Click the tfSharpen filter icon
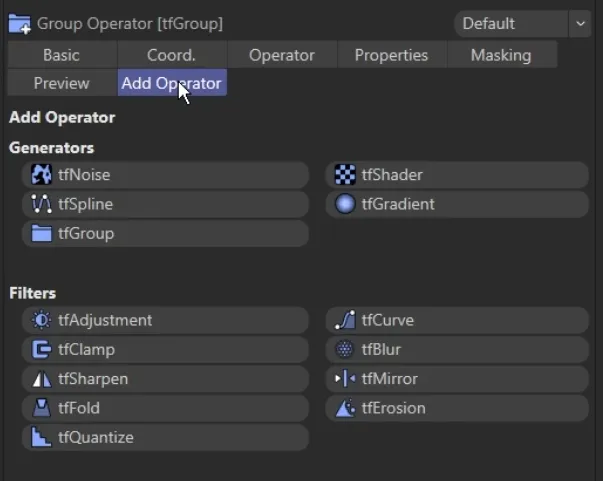This screenshot has width=603, height=481. 41,379
